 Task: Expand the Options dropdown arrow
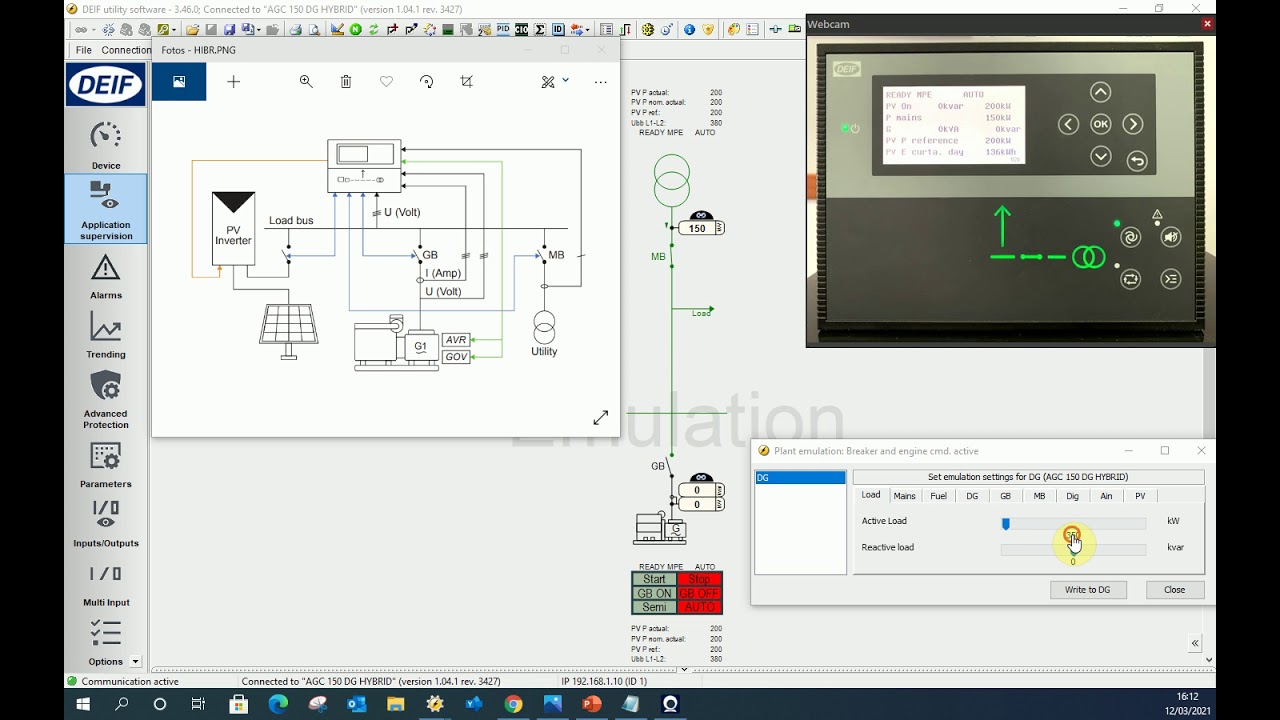(x=135, y=662)
